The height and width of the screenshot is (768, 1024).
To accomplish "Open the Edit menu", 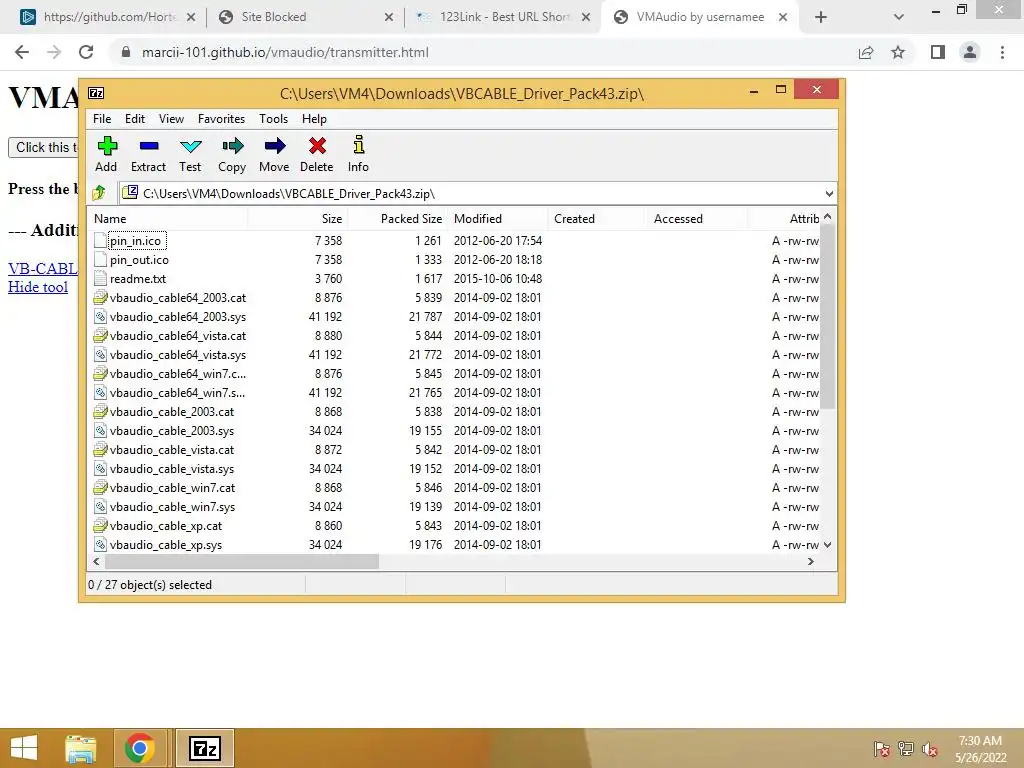I will pos(135,119).
